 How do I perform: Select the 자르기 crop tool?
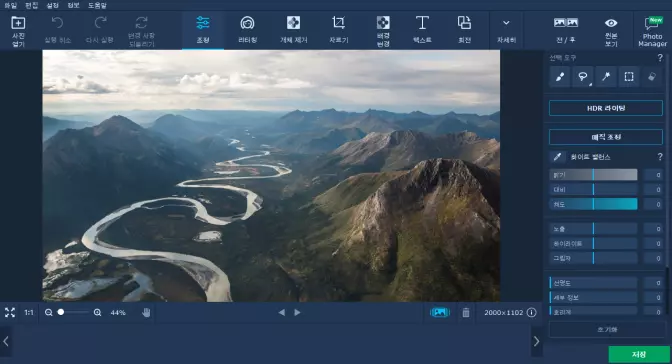tap(339, 30)
